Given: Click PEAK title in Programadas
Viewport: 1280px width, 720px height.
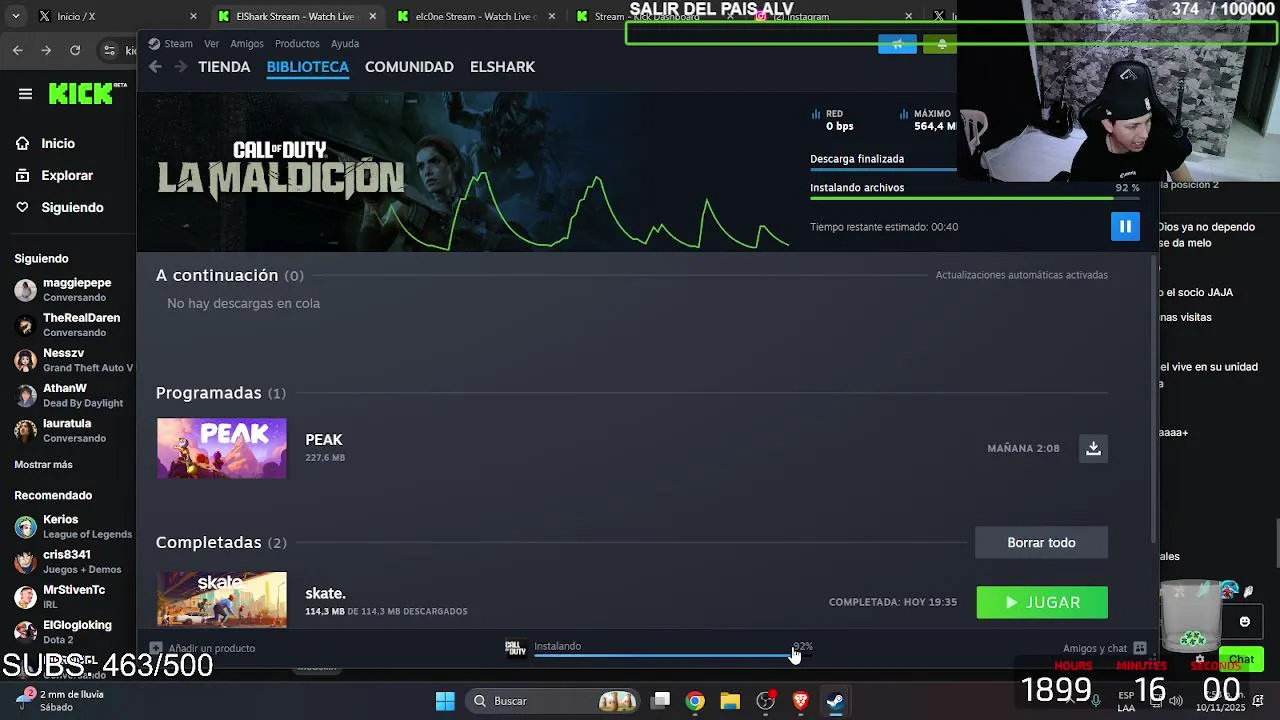Looking at the screenshot, I should pos(324,440).
